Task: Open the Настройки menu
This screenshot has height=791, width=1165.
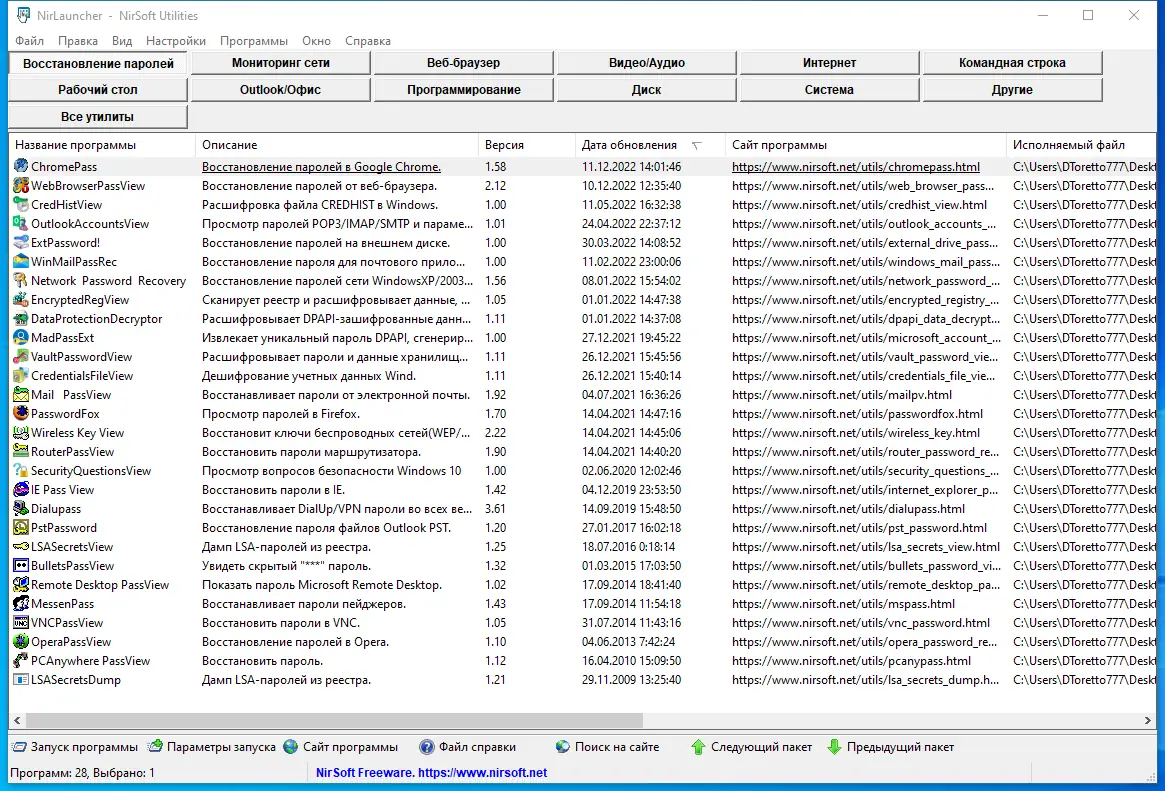Action: pyautogui.click(x=176, y=41)
